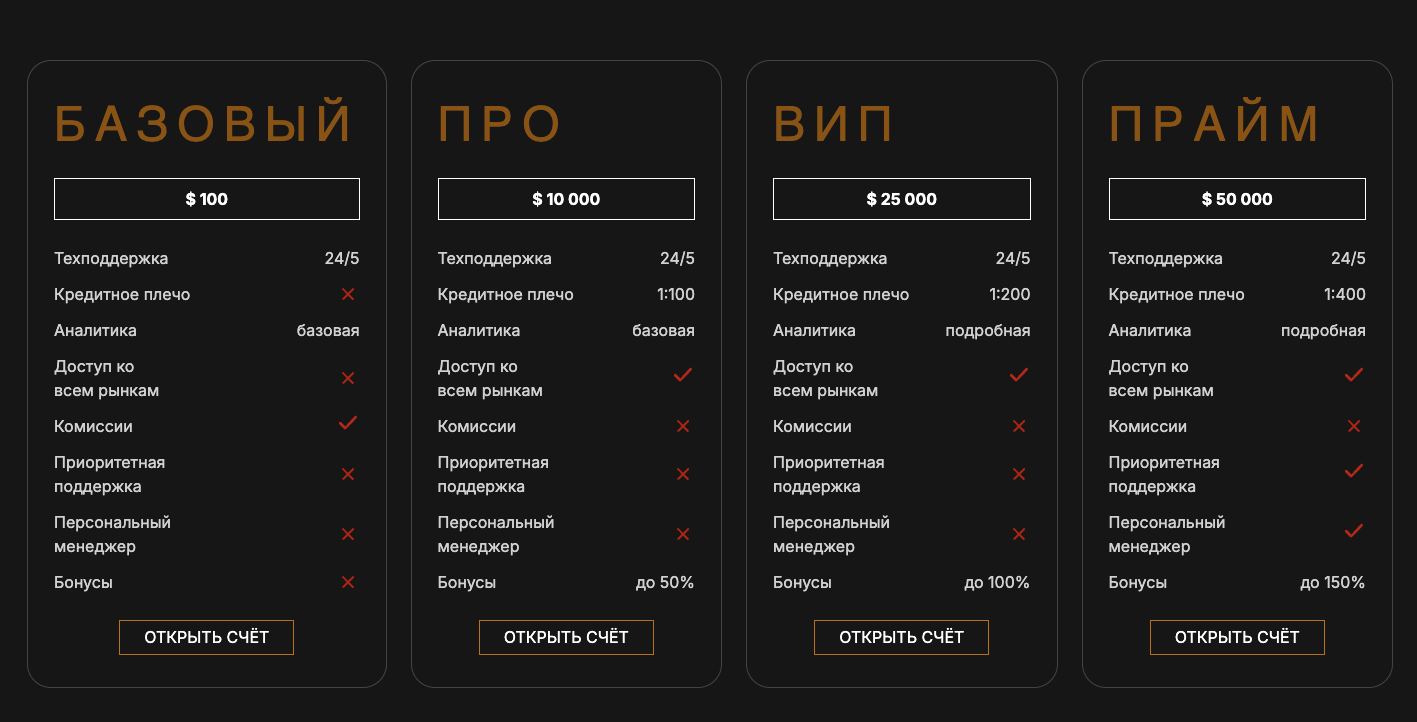Click the $ 10 000 price box in ПРО

point(566,198)
